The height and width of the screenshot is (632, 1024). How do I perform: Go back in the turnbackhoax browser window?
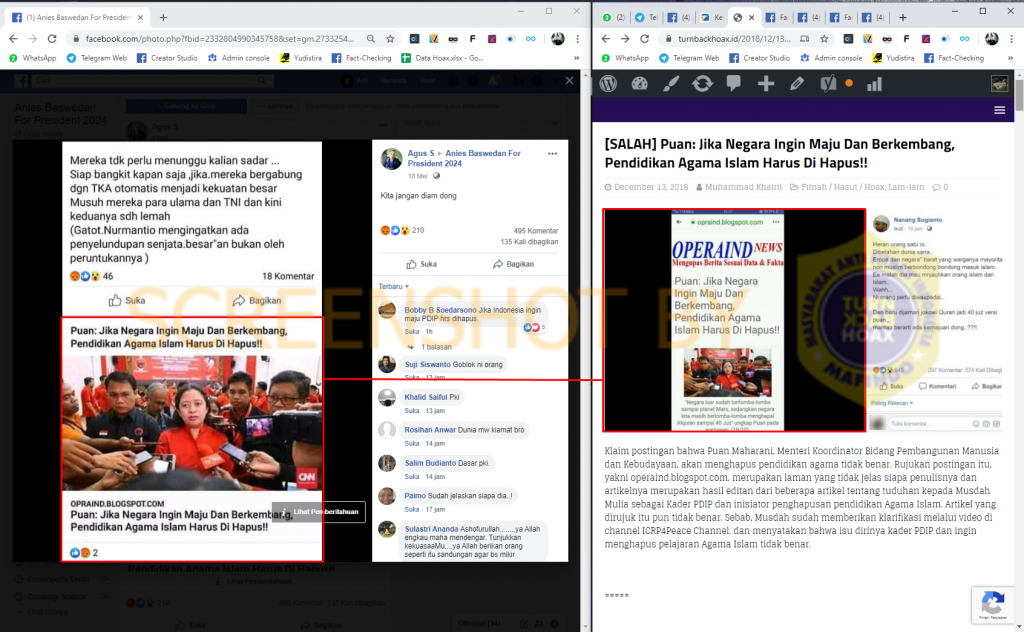coord(605,39)
